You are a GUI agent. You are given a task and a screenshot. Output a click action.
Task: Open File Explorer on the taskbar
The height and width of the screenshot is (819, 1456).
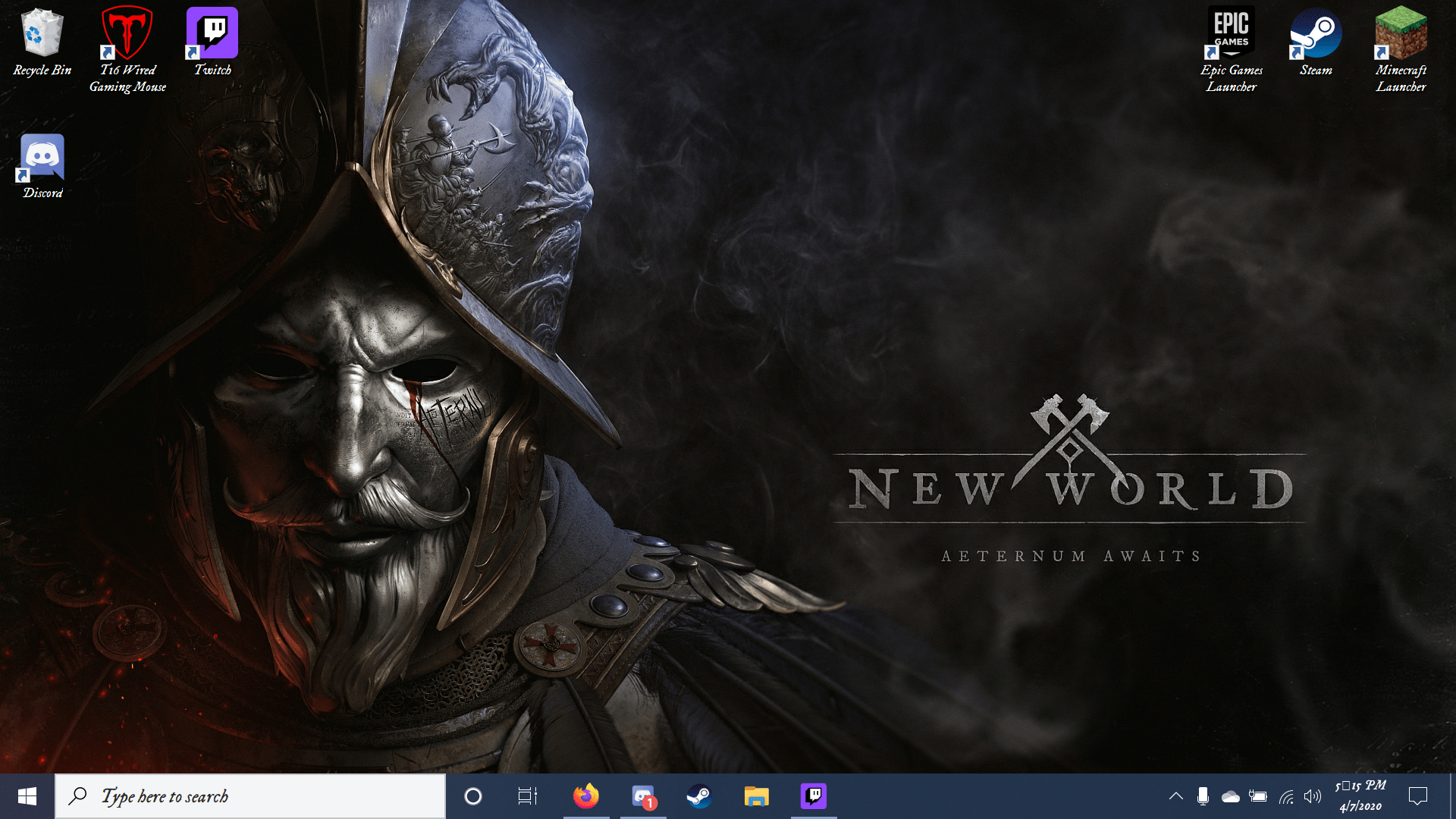[x=755, y=796]
